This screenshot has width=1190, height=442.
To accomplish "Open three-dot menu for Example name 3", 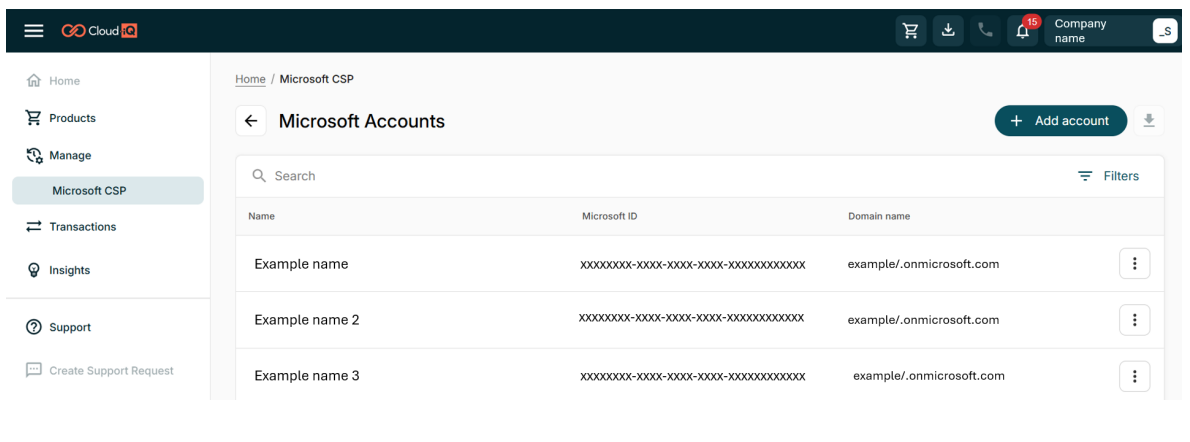I will coord(1135,376).
